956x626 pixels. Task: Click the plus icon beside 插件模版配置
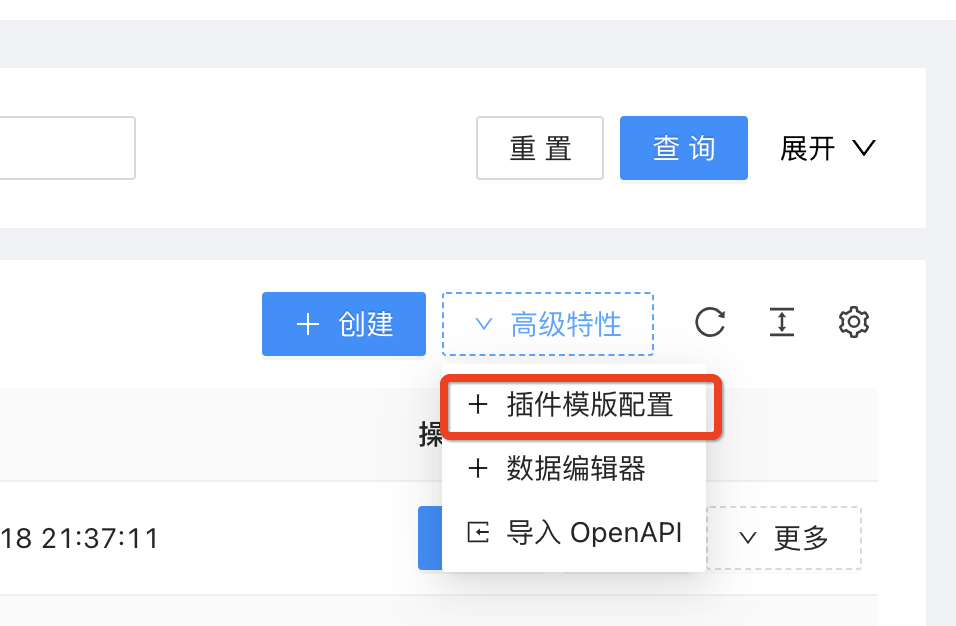[478, 405]
